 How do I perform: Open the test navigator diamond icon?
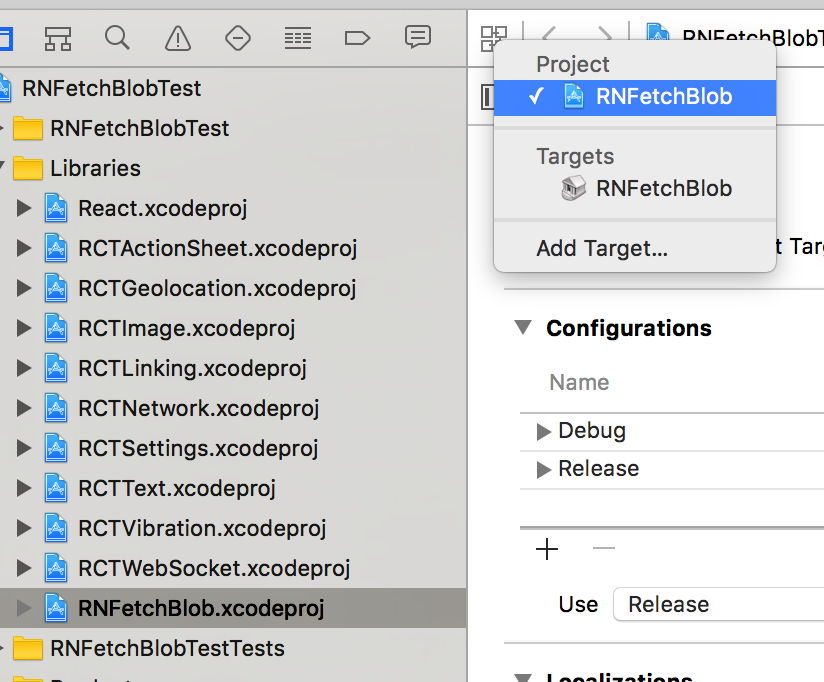coord(238,38)
